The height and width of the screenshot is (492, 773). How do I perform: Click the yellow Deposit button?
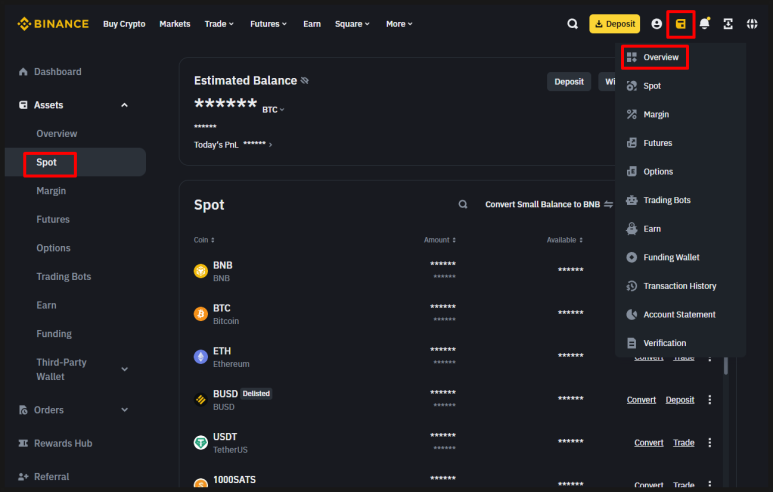[614, 24]
